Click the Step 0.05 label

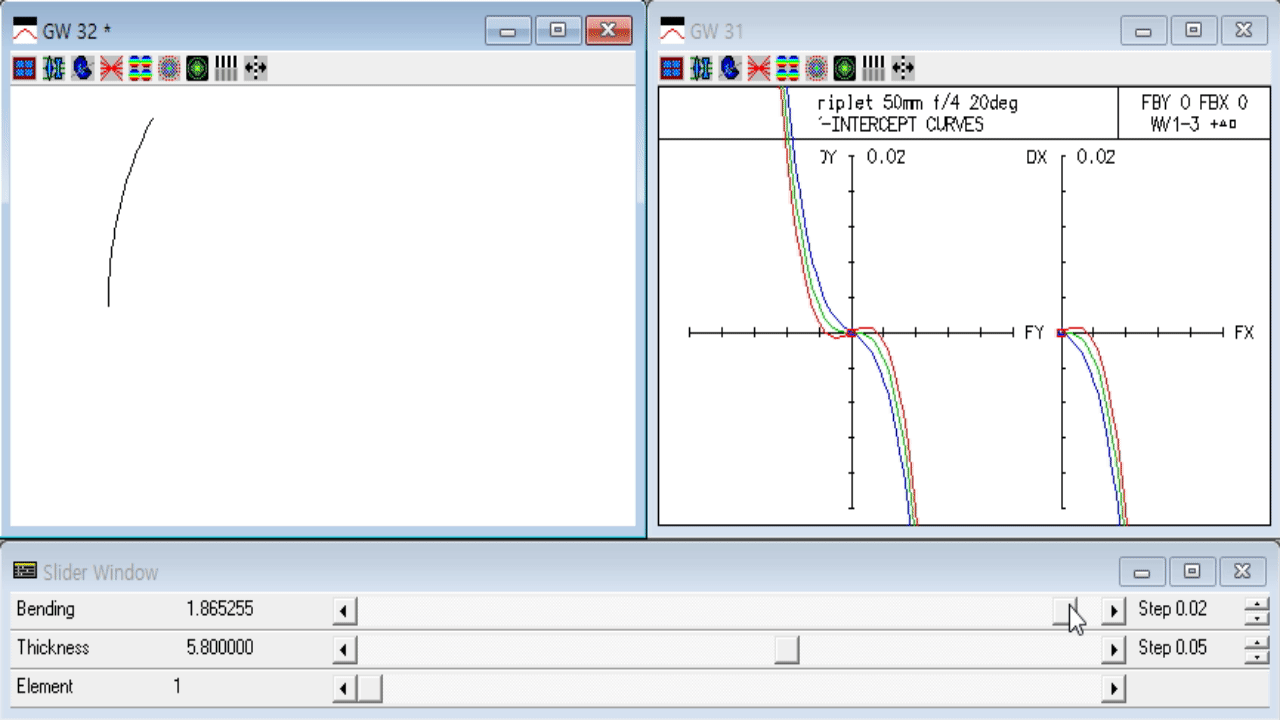[1172, 648]
